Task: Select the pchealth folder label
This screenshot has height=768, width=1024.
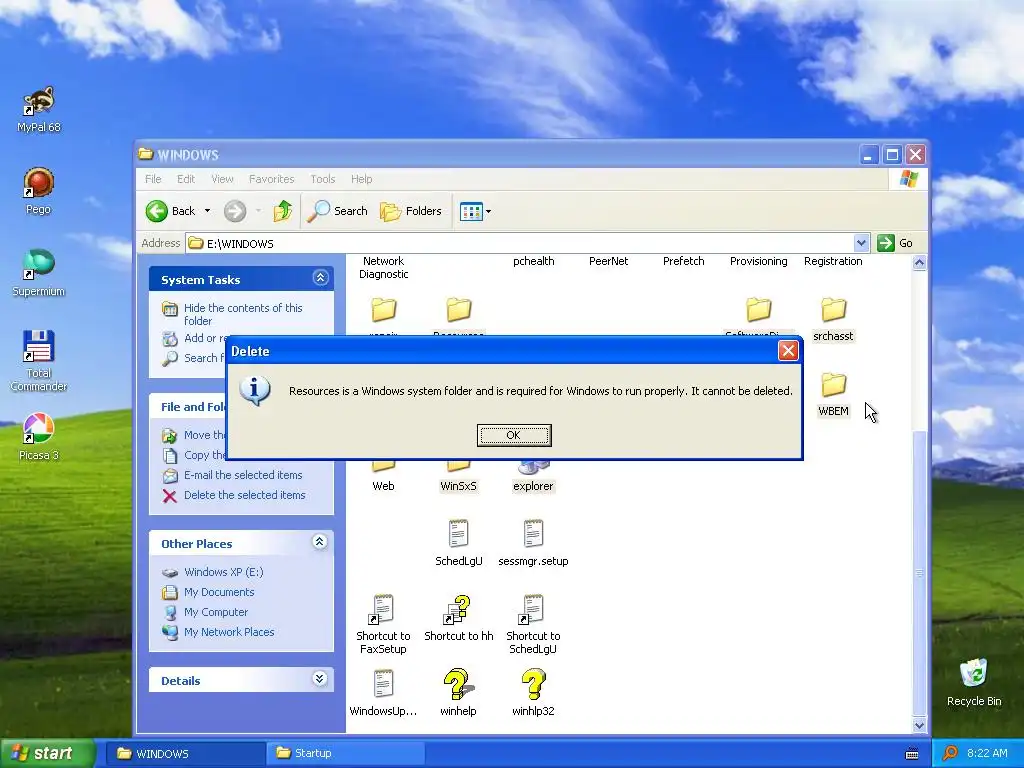Action: point(534,261)
